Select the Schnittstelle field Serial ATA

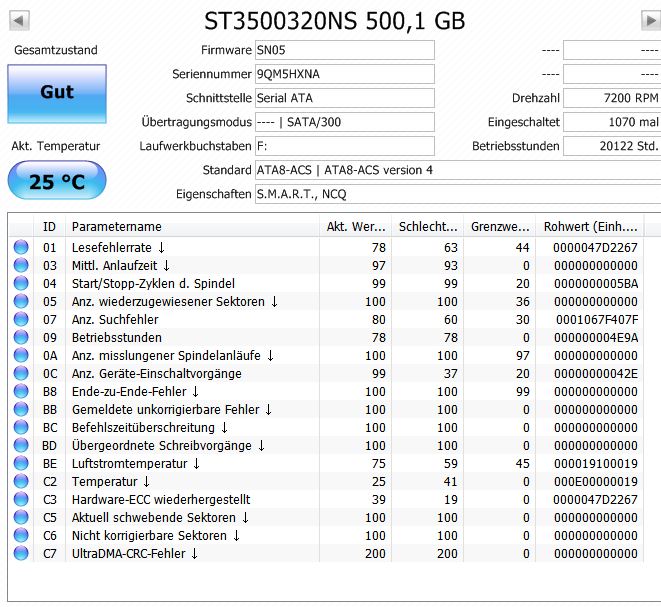(345, 98)
